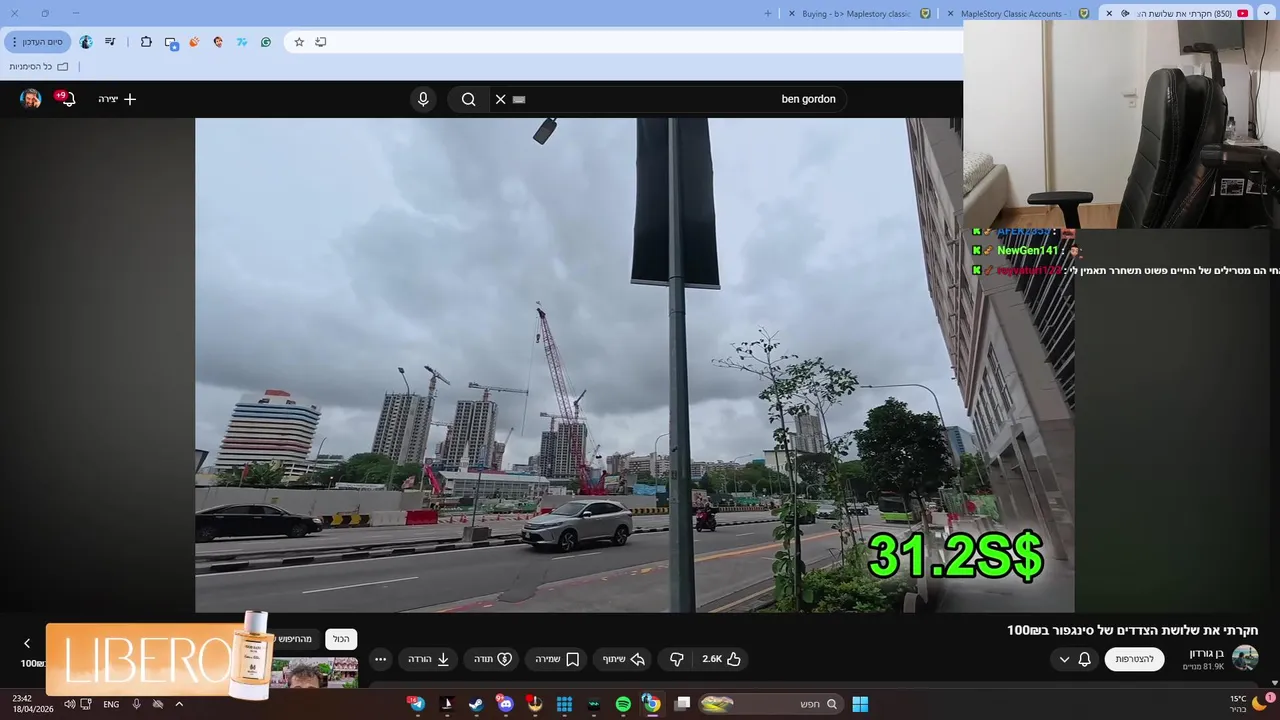1280x720 pixels.
Task: Click the Windows taskbar search box
Action: click(772, 704)
